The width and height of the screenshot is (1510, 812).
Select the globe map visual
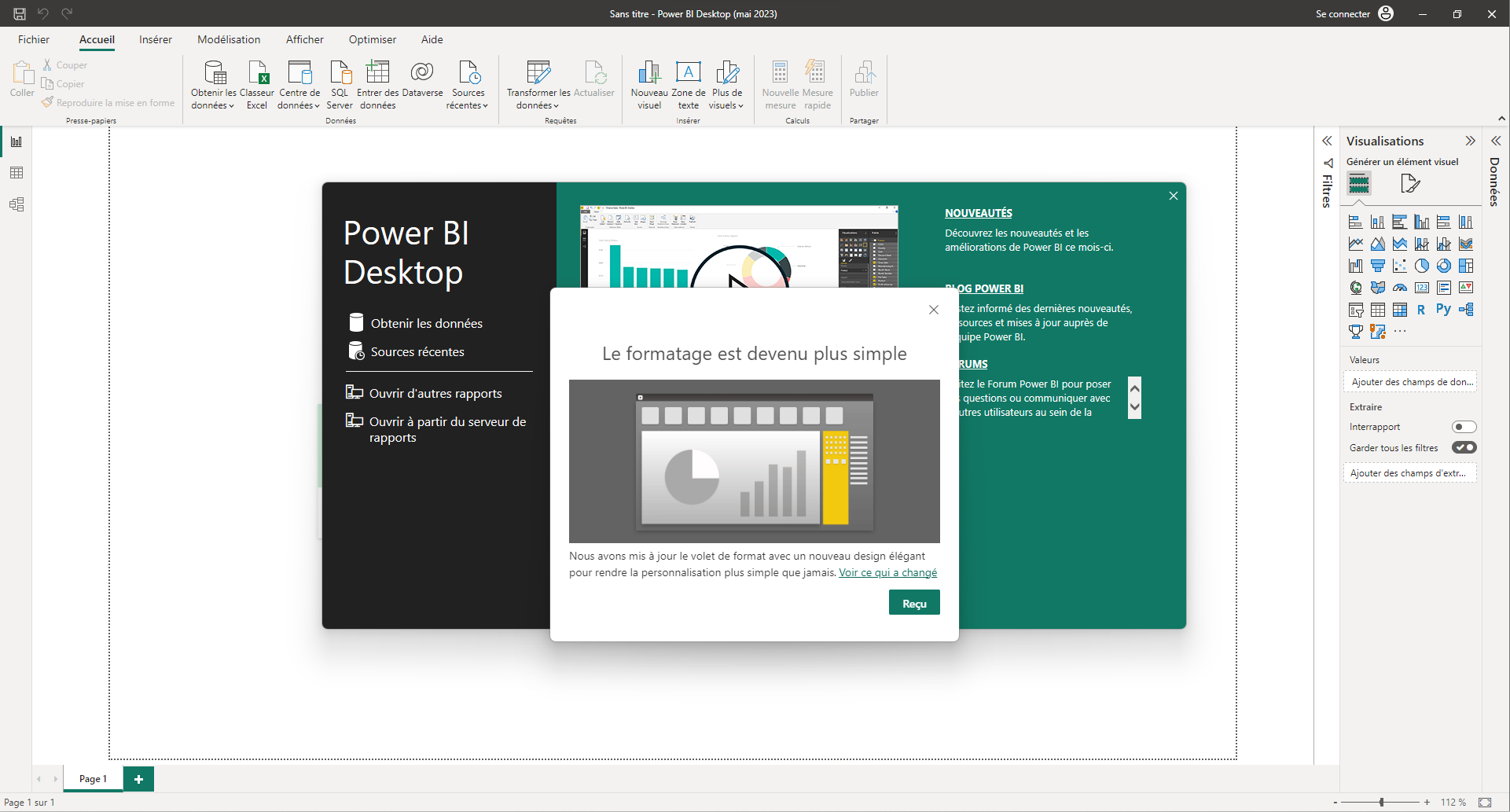1355,288
